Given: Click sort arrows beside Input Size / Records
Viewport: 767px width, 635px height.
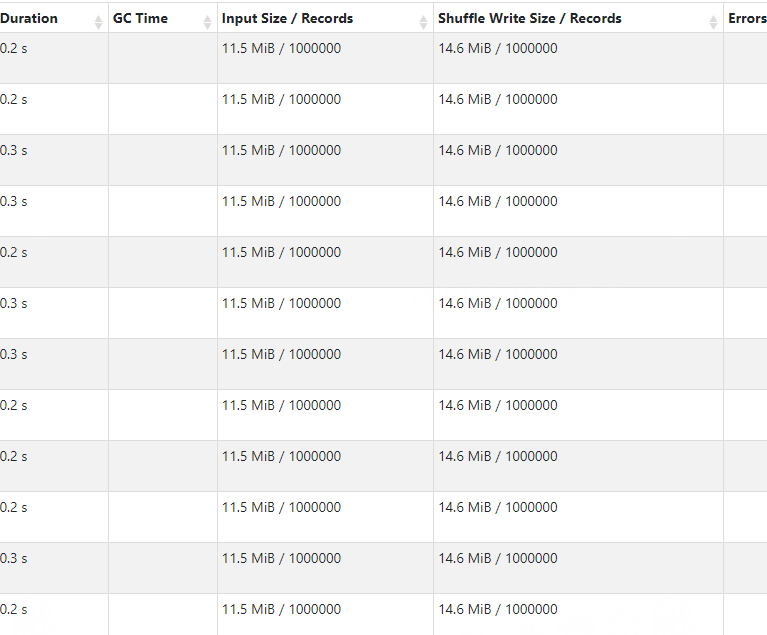Looking at the screenshot, I should tap(423, 20).
